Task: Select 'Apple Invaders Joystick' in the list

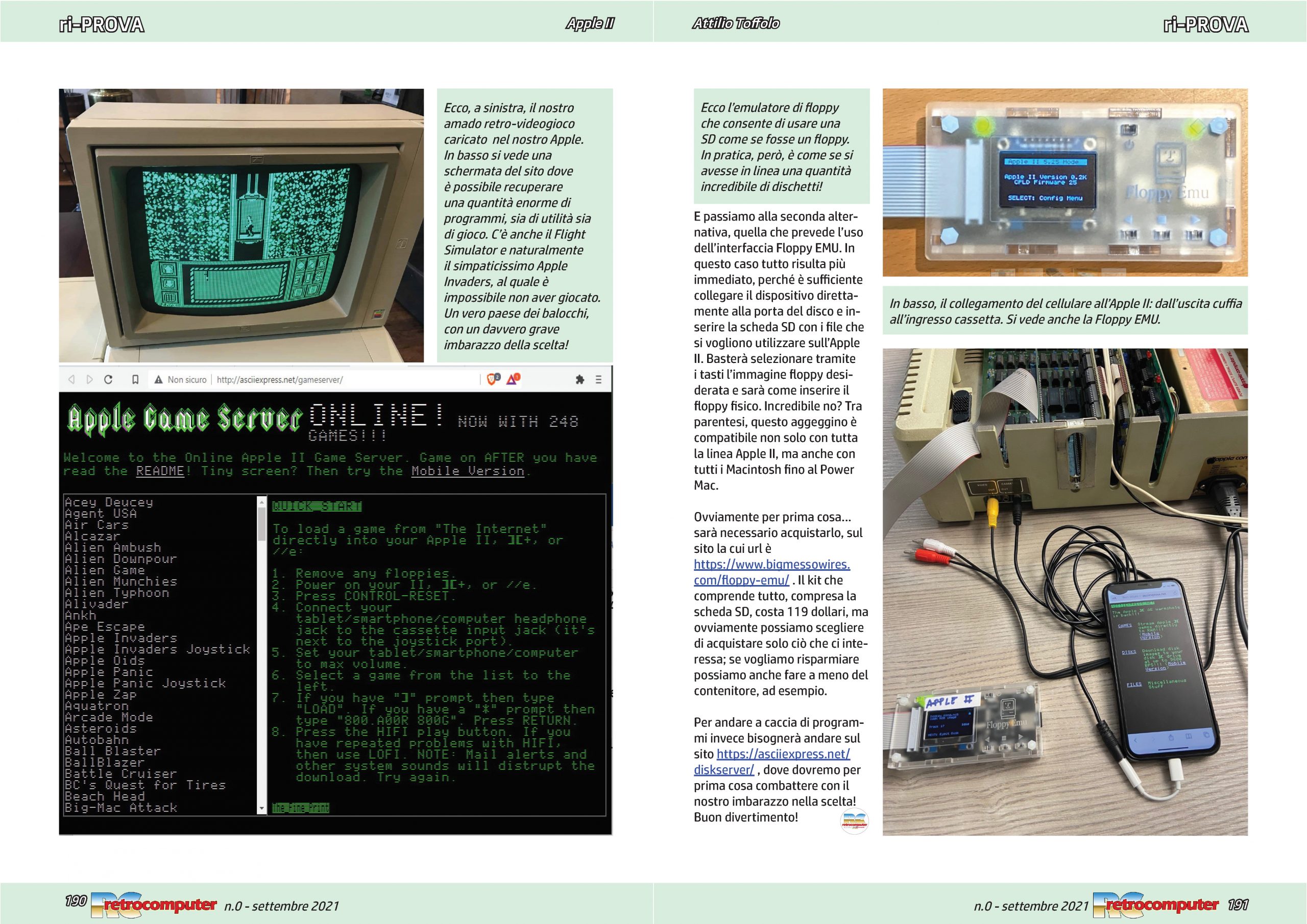Action: [157, 649]
